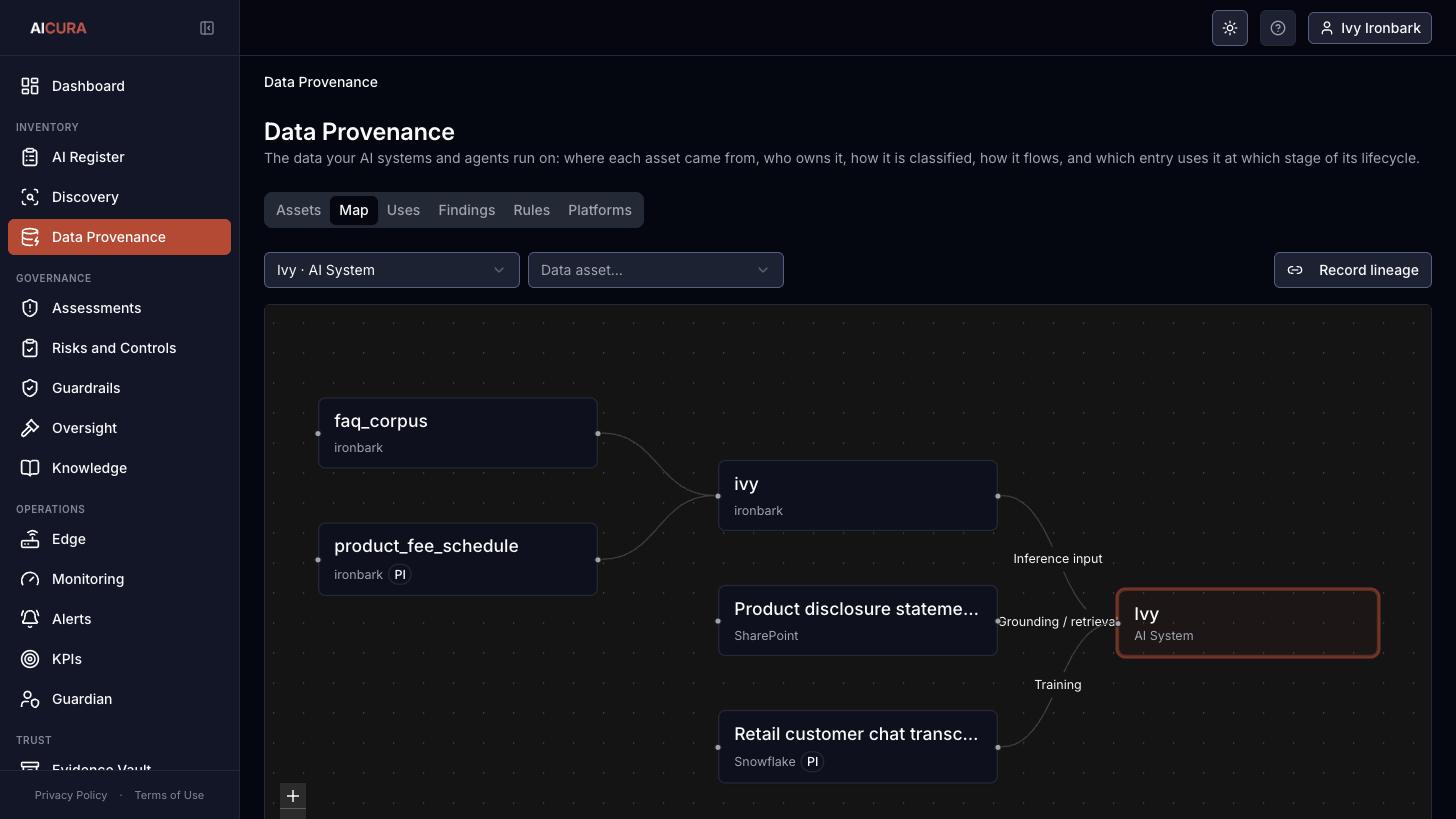
Task: Click the Inference input edge label
Action: 1058,559
